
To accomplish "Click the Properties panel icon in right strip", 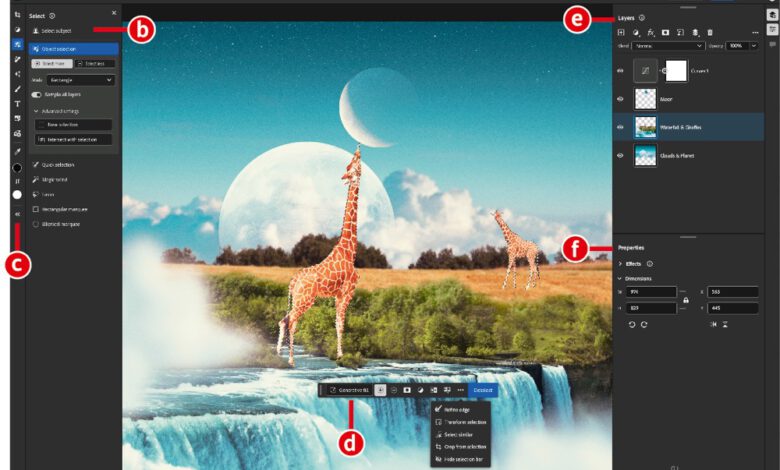I will (772, 30).
